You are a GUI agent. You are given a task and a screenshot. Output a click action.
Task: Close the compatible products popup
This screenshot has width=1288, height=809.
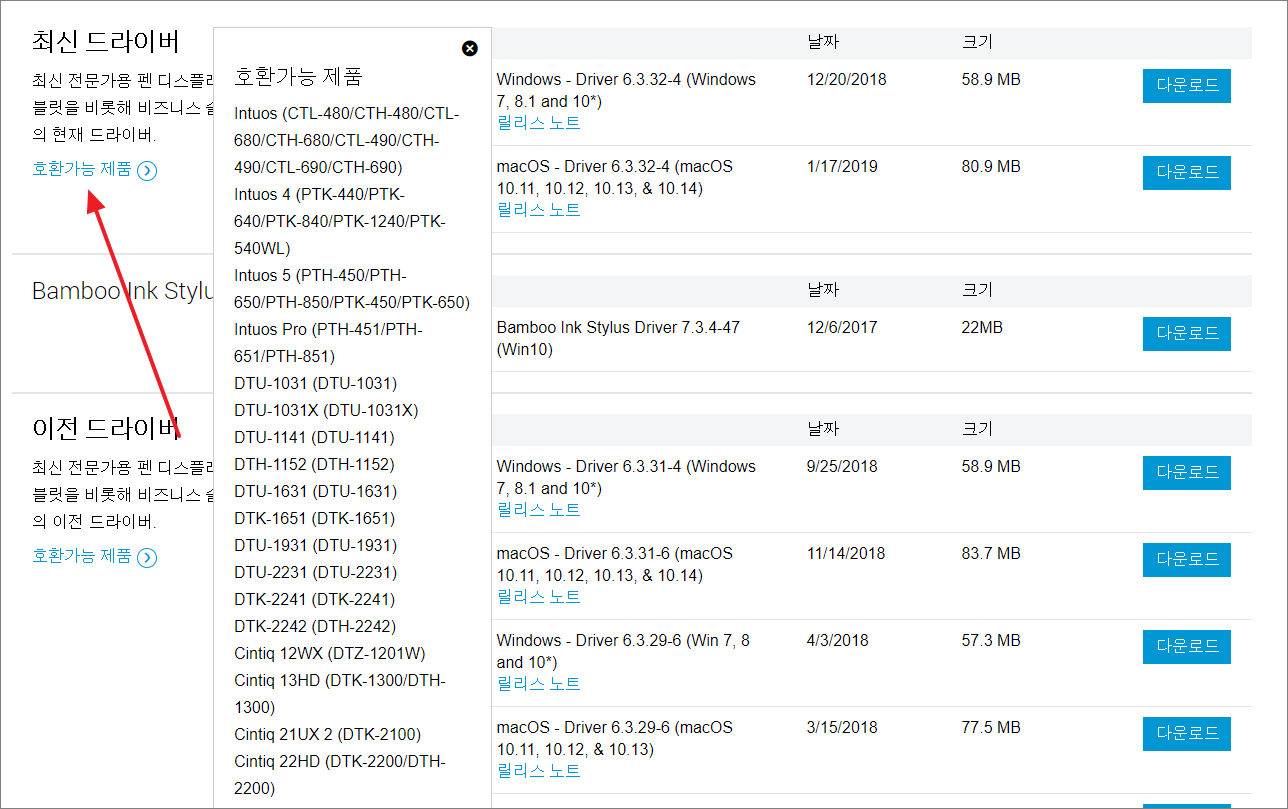(x=470, y=48)
